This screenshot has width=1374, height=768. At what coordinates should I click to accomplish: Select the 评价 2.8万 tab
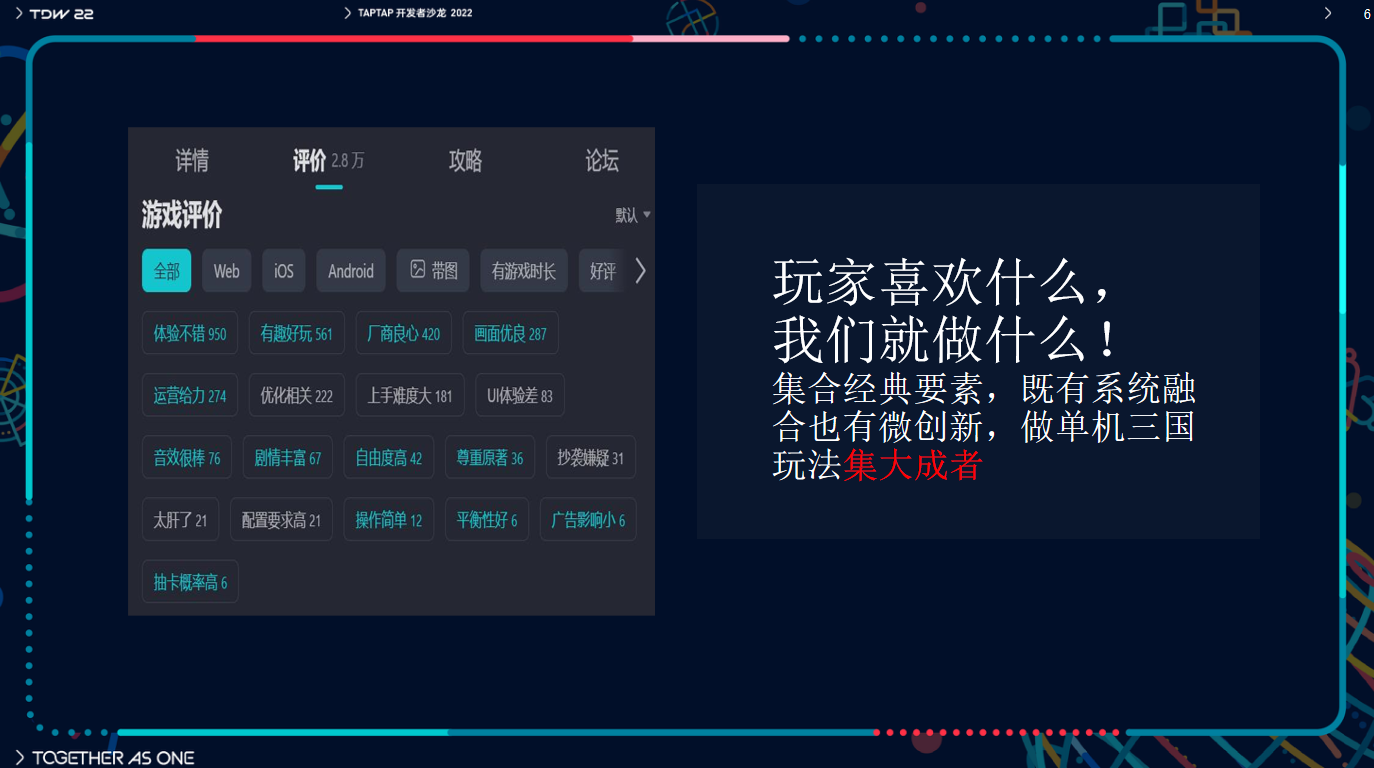click(328, 161)
